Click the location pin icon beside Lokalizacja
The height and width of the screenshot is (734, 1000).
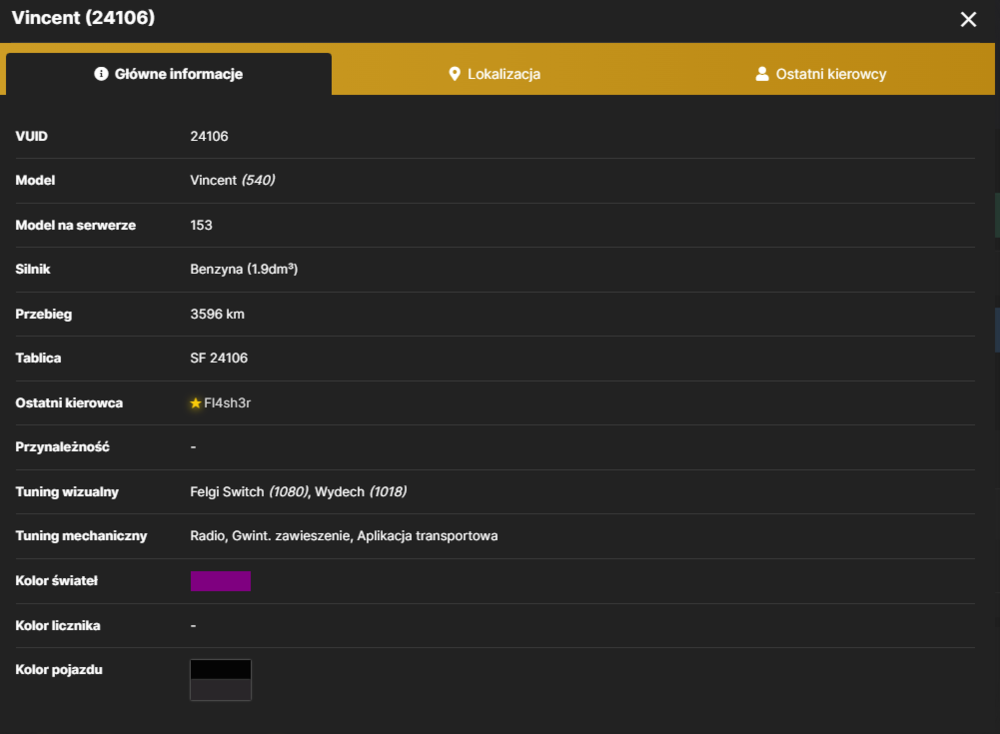click(x=454, y=74)
